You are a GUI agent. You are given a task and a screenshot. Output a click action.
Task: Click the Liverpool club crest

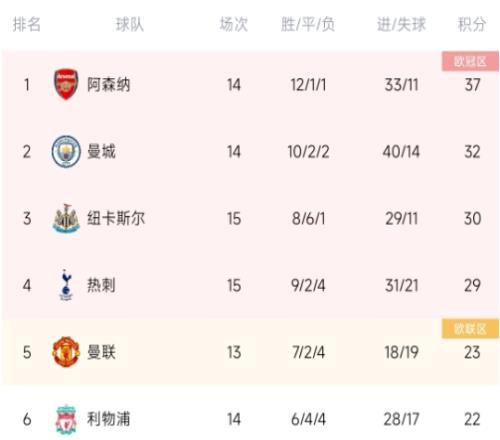66,419
